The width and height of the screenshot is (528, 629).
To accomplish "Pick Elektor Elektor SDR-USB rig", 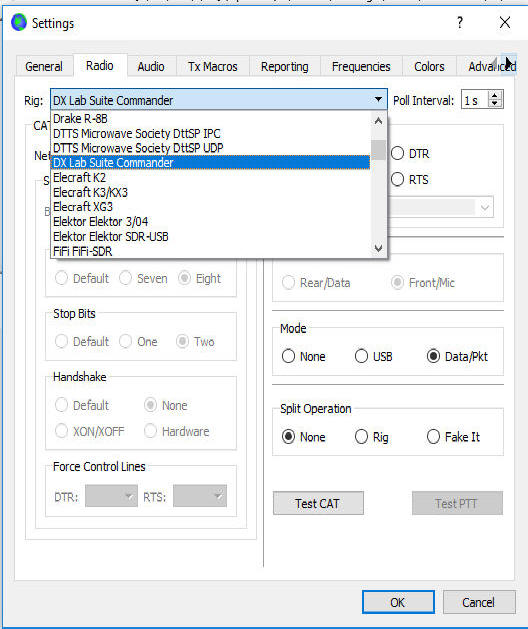I will (x=211, y=236).
